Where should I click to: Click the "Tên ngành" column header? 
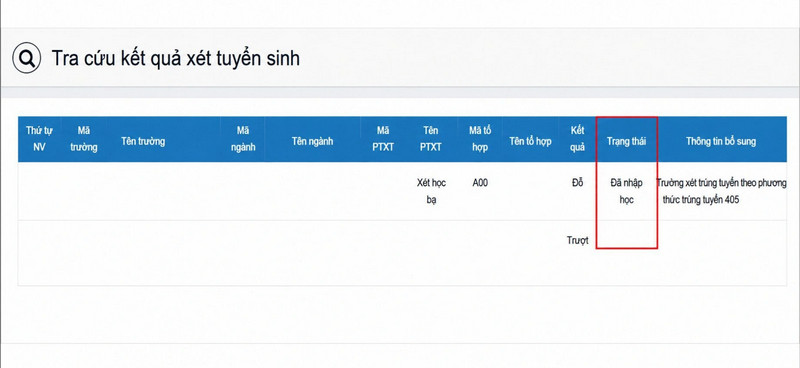tap(312, 141)
